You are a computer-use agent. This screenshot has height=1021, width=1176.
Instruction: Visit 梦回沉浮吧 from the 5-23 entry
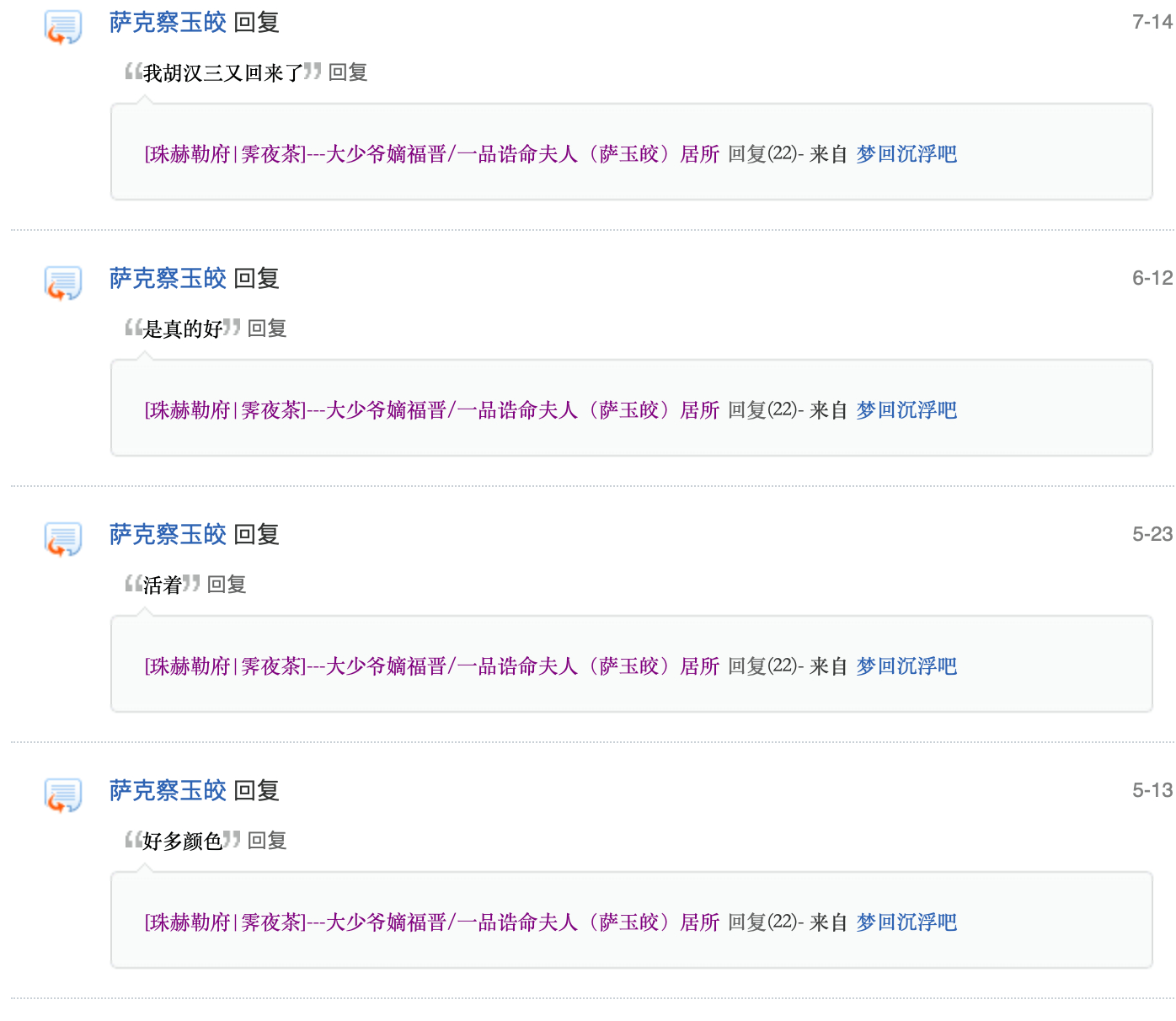906,666
